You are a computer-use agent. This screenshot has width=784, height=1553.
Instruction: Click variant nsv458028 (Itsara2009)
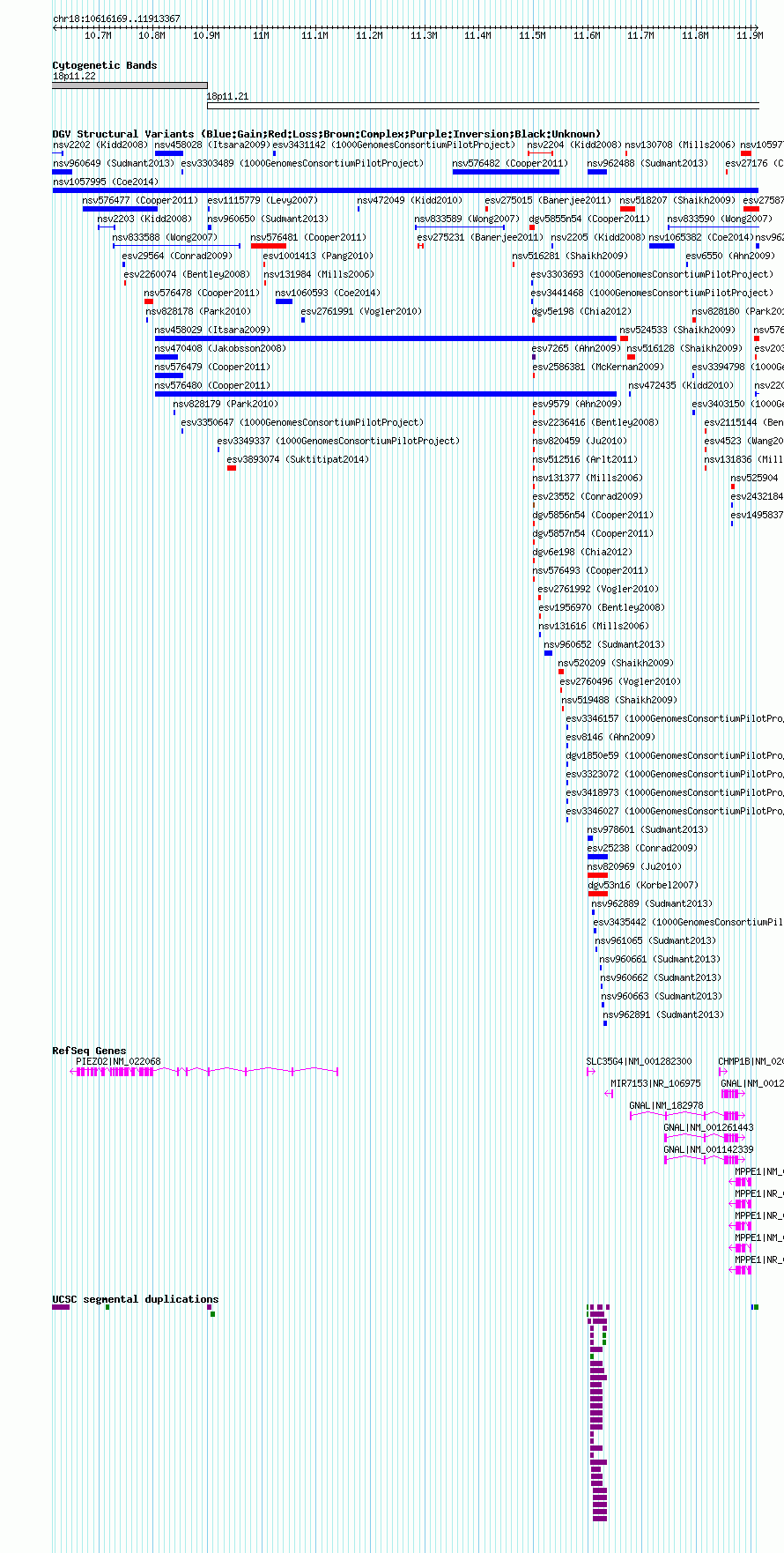[x=212, y=145]
